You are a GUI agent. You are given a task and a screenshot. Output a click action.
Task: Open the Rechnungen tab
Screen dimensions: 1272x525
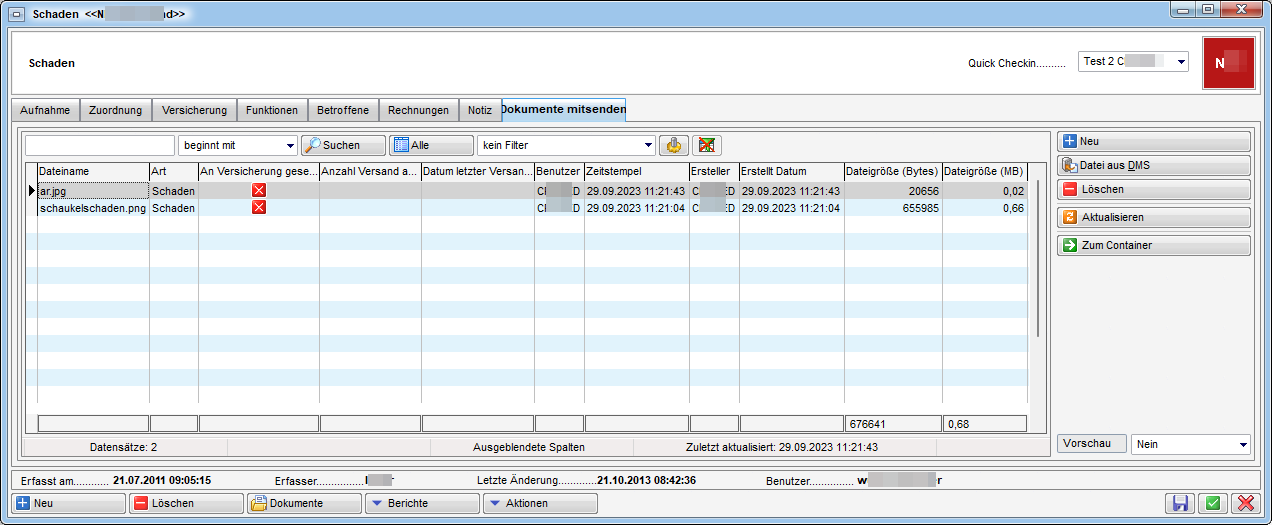click(418, 110)
